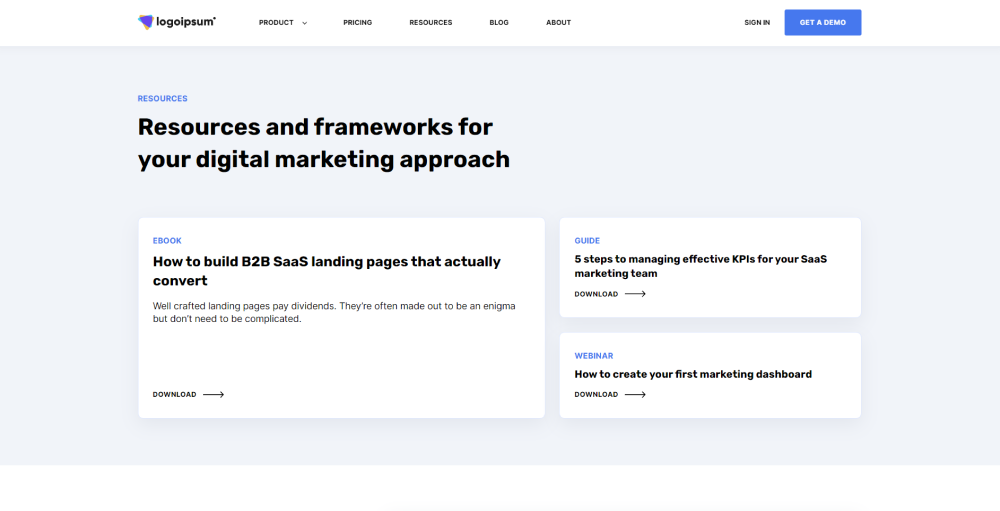The image size is (1000, 511).
Task: Click the logoipsum logo icon
Action: tap(146, 22)
